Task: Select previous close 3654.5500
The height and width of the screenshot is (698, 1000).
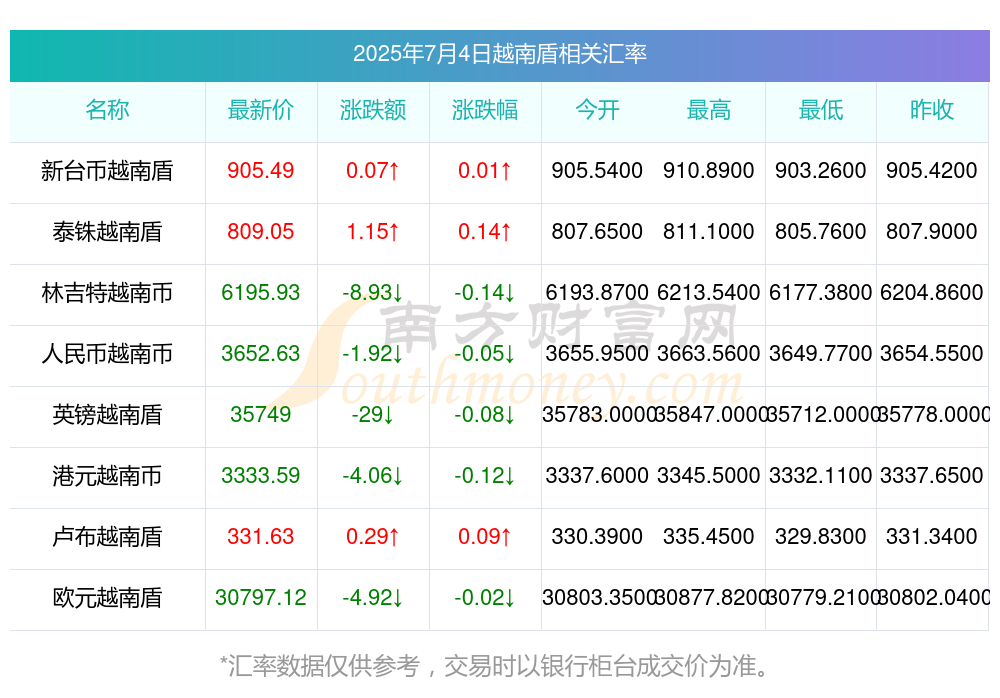Action: click(932, 353)
